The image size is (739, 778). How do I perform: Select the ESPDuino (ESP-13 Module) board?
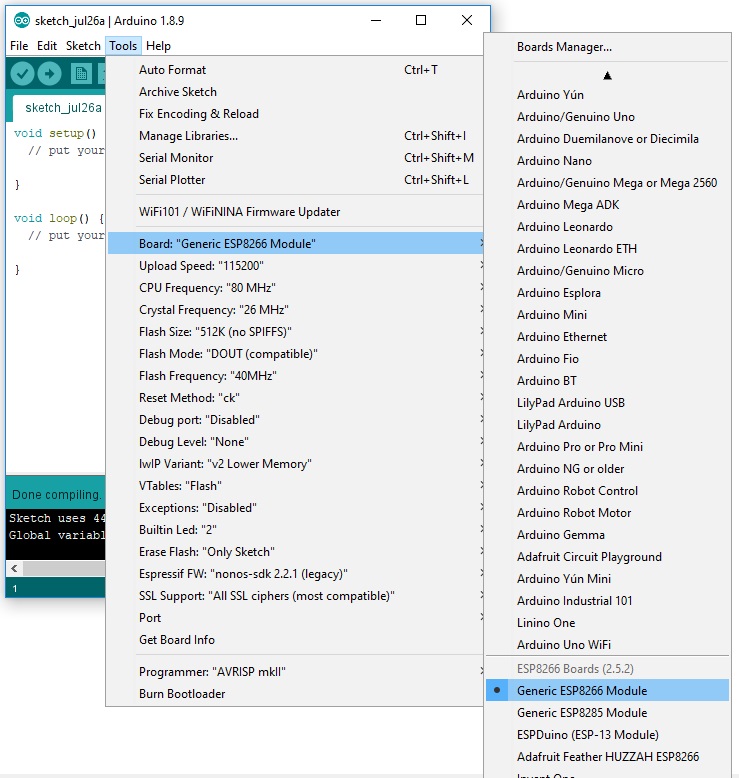click(x=607, y=734)
